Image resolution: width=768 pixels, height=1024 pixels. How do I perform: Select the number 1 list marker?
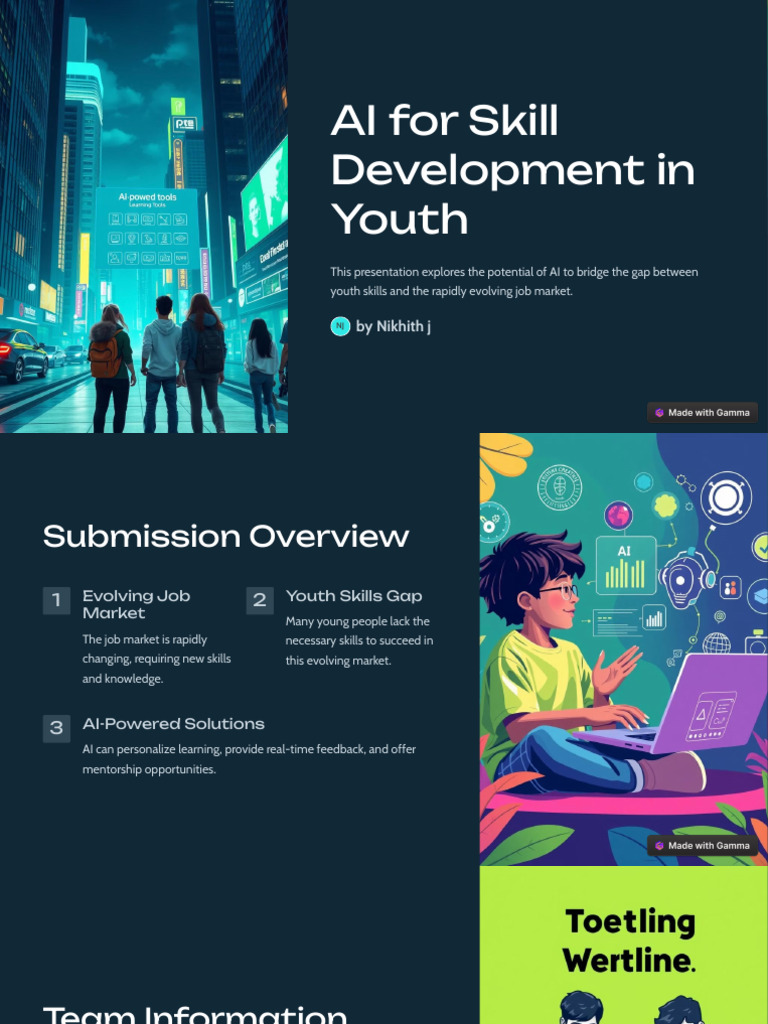point(56,600)
